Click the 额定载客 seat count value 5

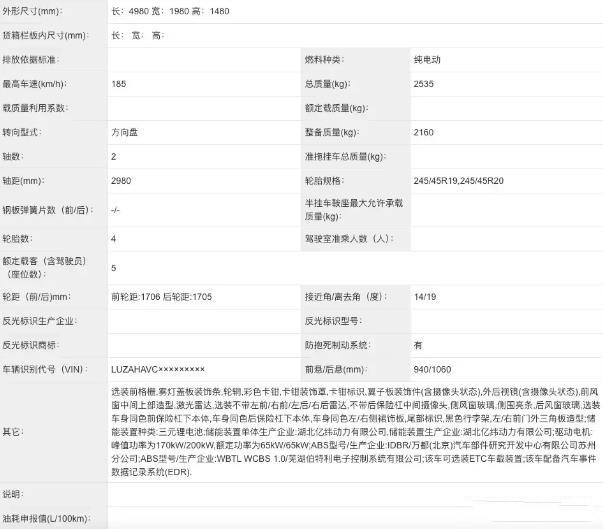tap(114, 267)
